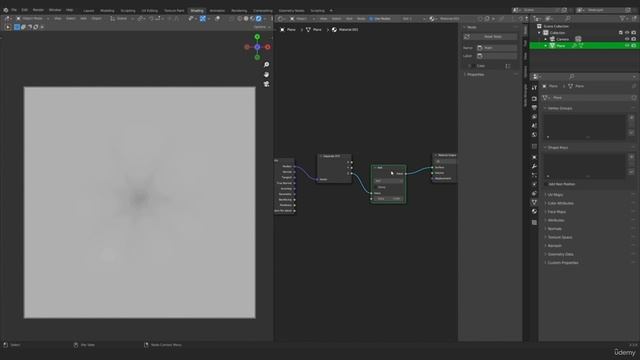
Task: Open the Scene properties tab icon
Action: point(534,126)
